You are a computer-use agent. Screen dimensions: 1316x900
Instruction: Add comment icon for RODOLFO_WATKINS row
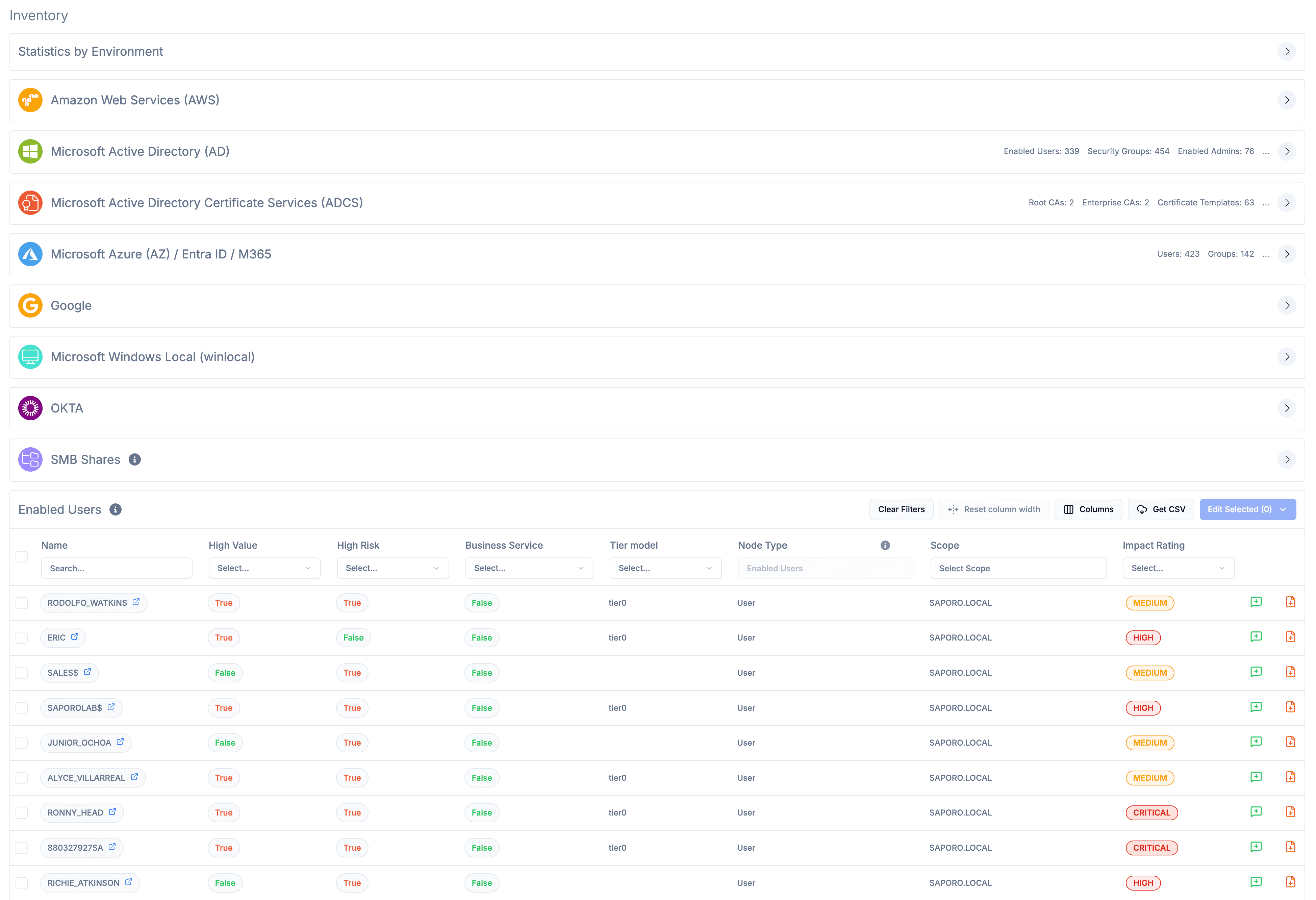[x=1256, y=602]
